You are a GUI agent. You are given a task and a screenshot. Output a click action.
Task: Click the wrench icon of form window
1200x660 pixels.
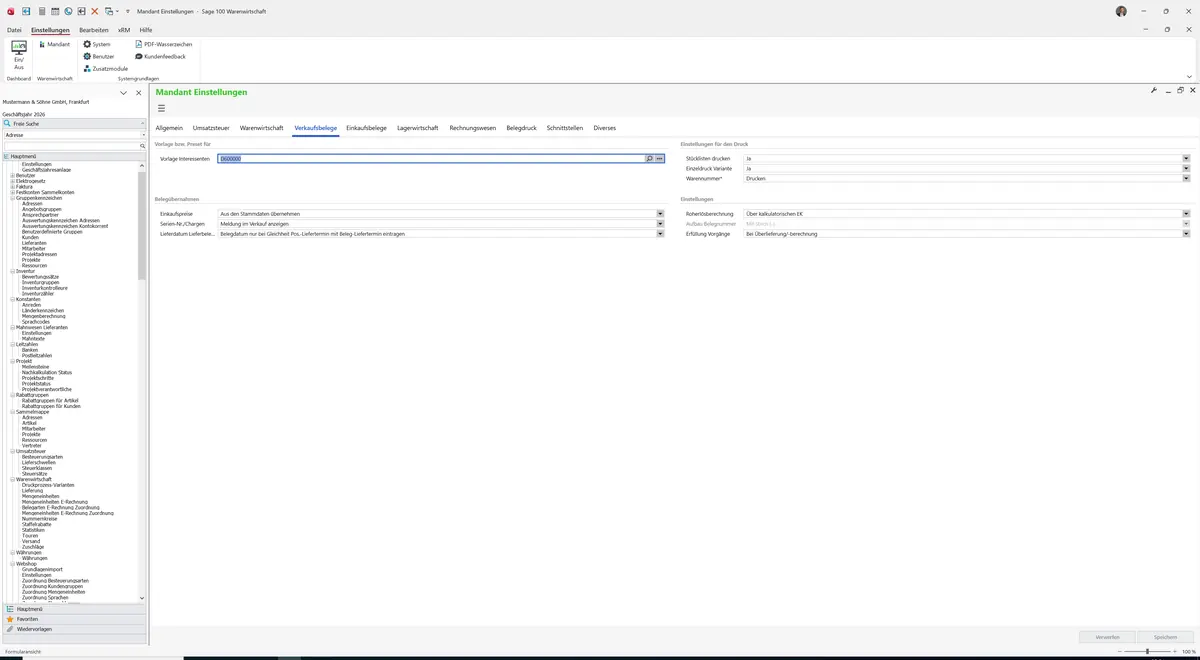[x=1154, y=90]
